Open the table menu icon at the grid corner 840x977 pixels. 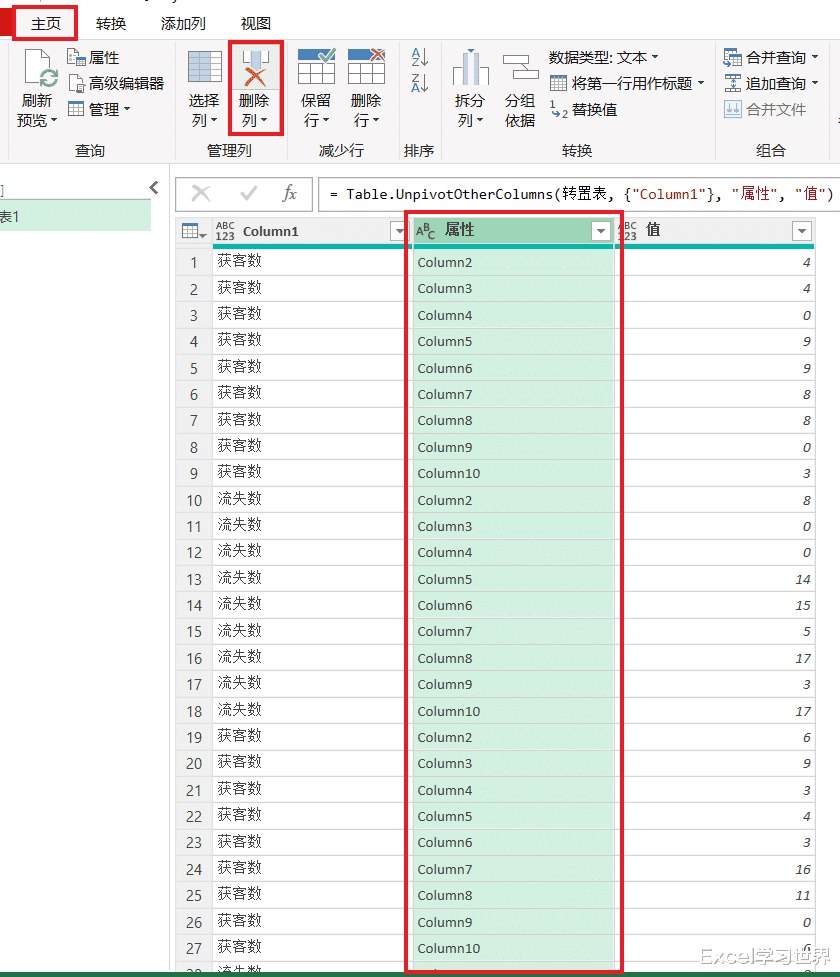[x=194, y=232]
